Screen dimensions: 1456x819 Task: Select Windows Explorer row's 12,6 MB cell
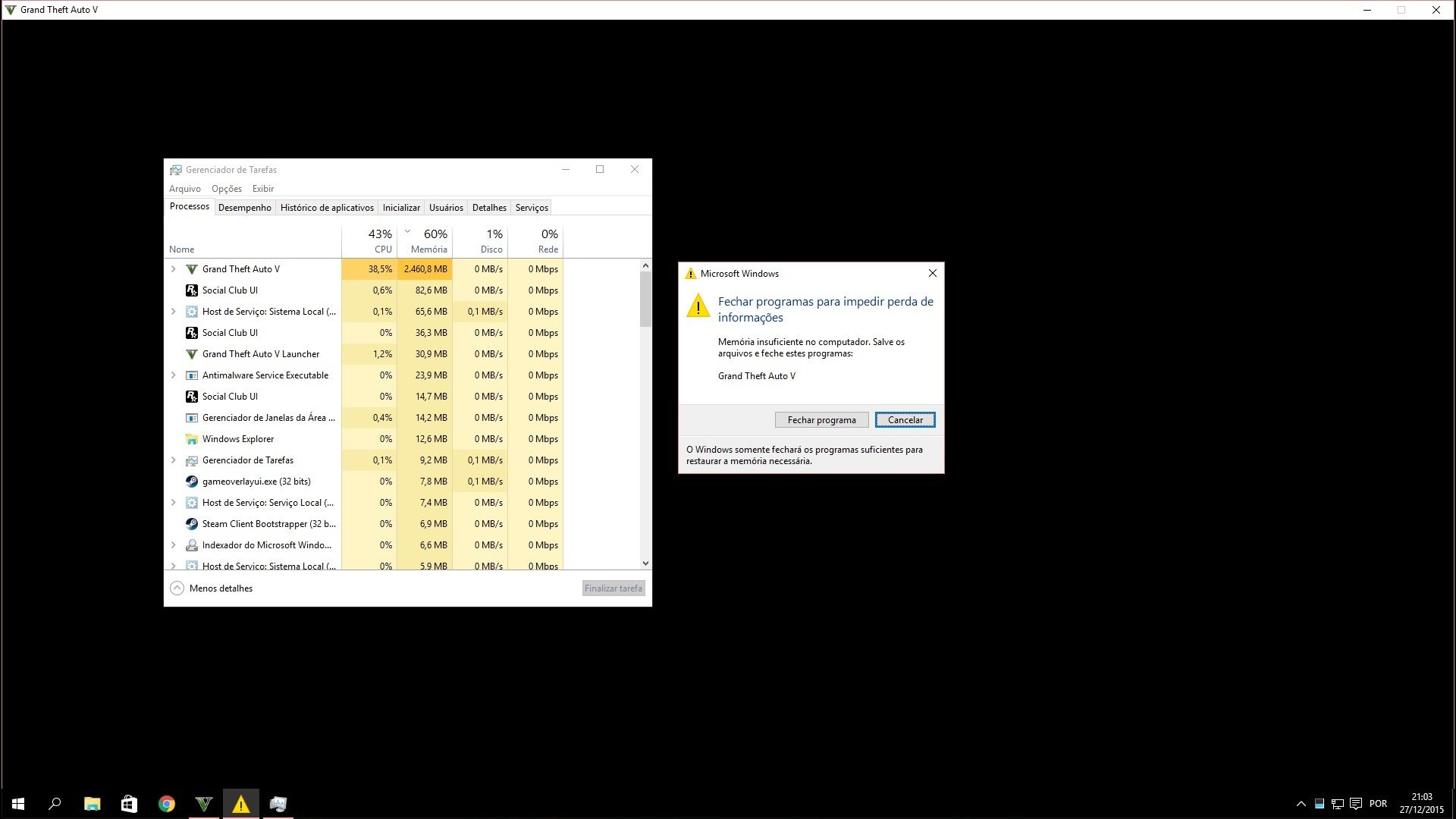coord(425,439)
